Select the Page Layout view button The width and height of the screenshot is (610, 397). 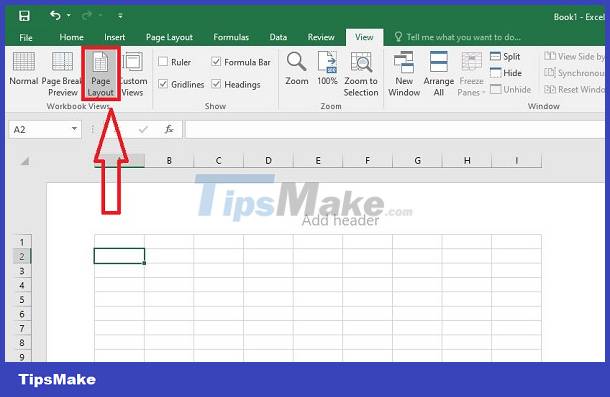[100, 74]
